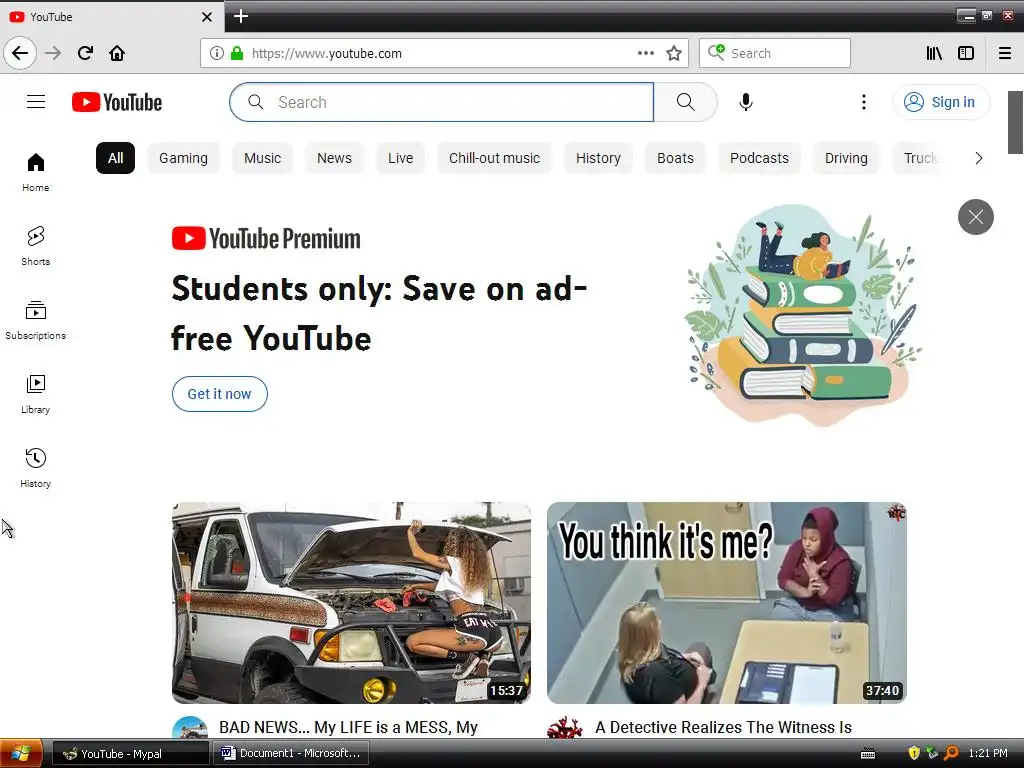The width and height of the screenshot is (1024, 768).
Task: Click the page vertical scrollbar thumb
Action: click(x=1015, y=123)
